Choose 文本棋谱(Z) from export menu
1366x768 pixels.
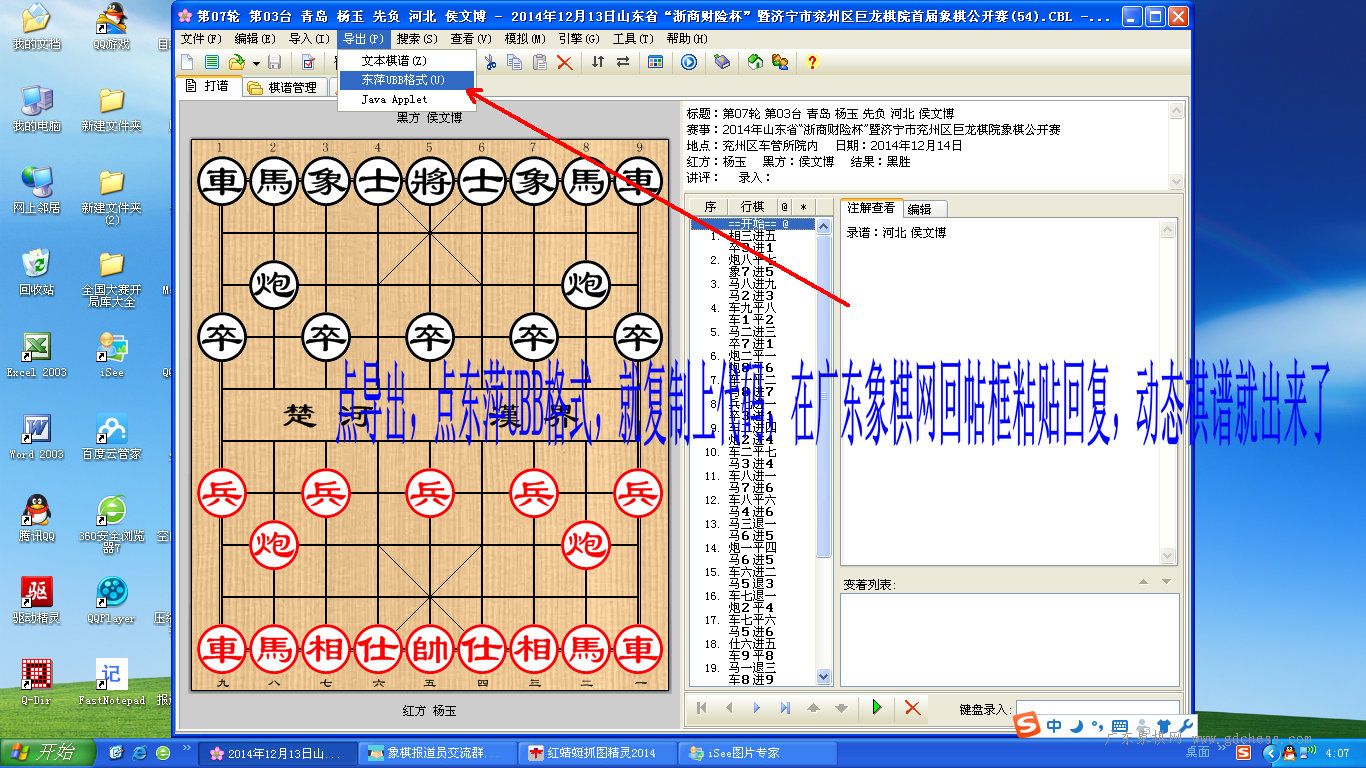(405, 61)
